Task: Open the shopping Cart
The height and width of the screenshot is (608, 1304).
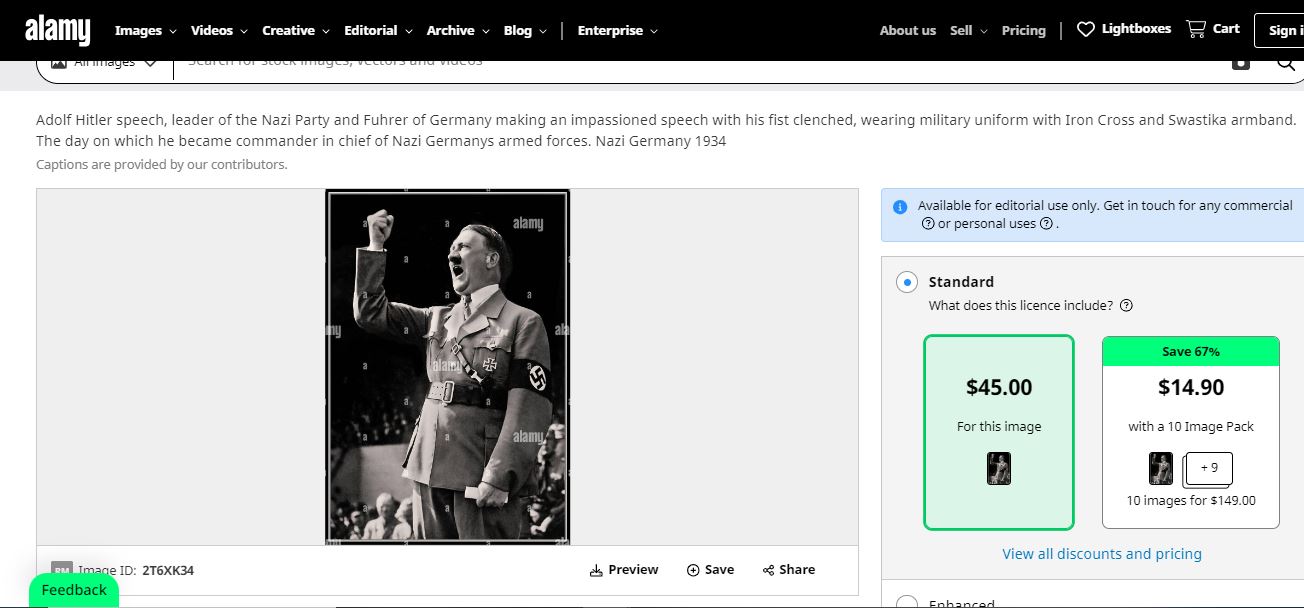Action: (x=1196, y=29)
